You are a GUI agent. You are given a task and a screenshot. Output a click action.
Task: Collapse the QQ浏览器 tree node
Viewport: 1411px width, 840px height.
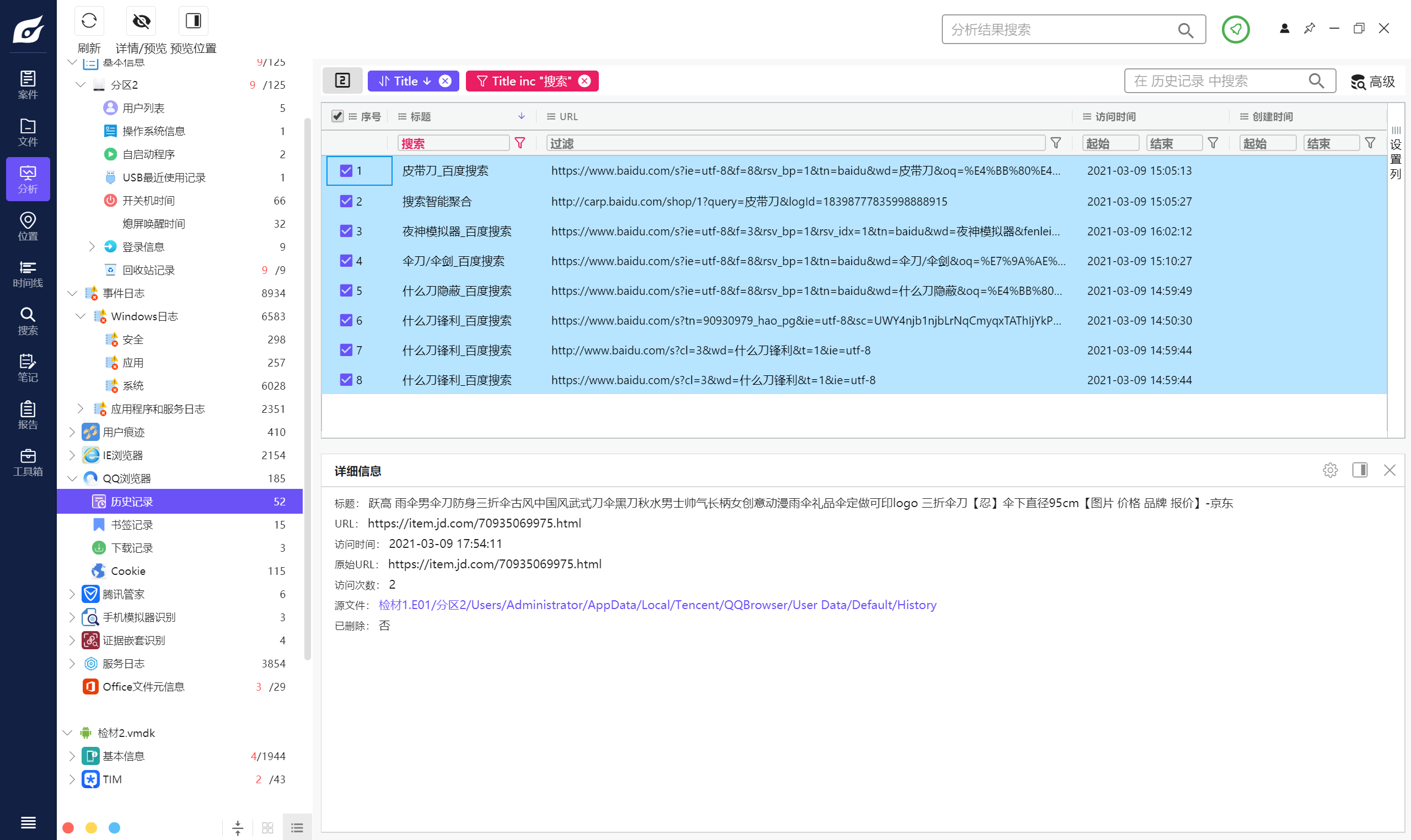point(72,478)
